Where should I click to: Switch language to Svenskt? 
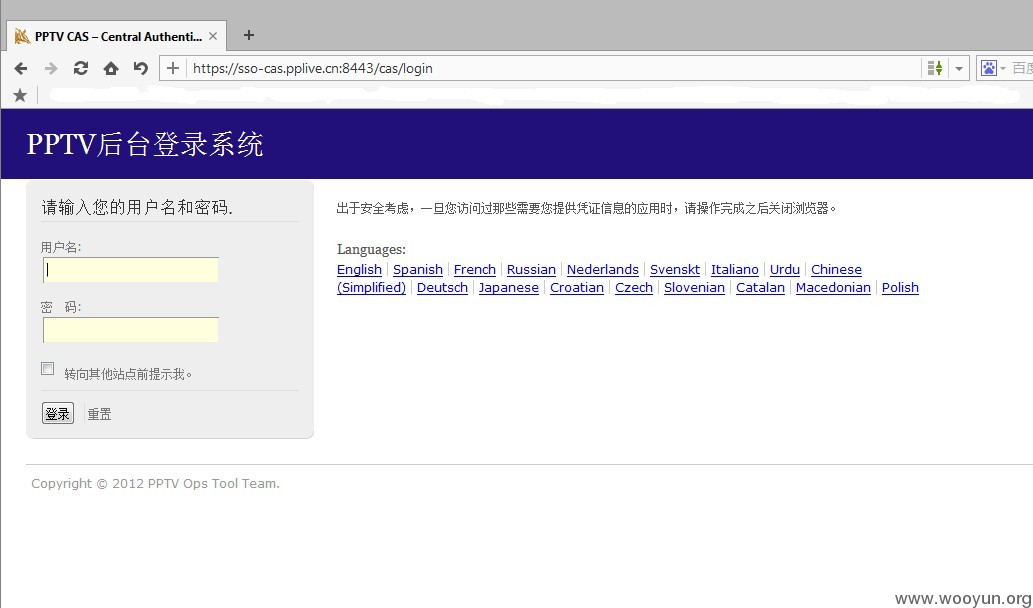pos(675,269)
